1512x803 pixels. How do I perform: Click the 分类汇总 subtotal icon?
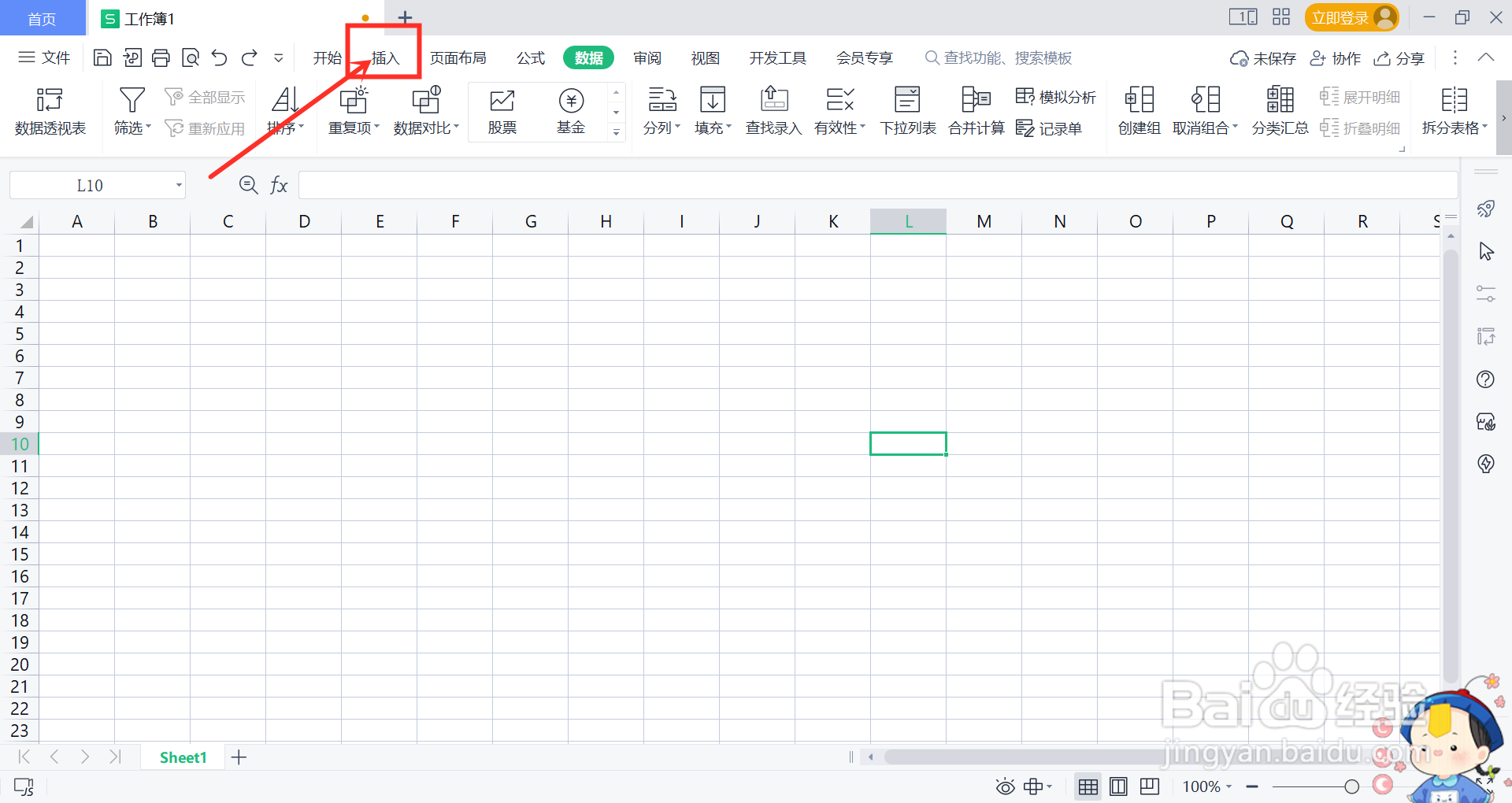[1278, 110]
